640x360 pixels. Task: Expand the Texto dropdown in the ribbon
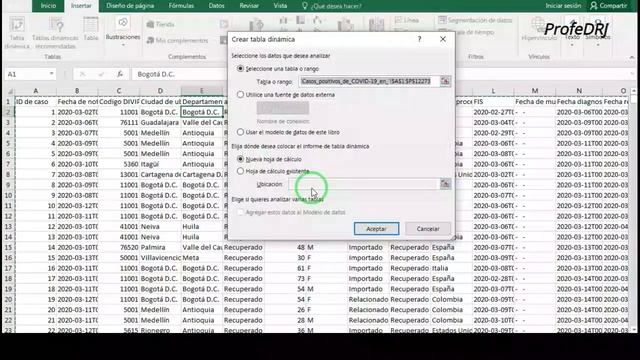click(572, 44)
